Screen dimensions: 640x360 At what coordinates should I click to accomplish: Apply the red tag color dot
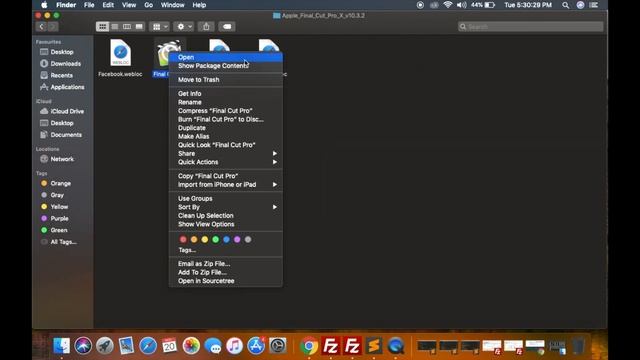tap(183, 240)
